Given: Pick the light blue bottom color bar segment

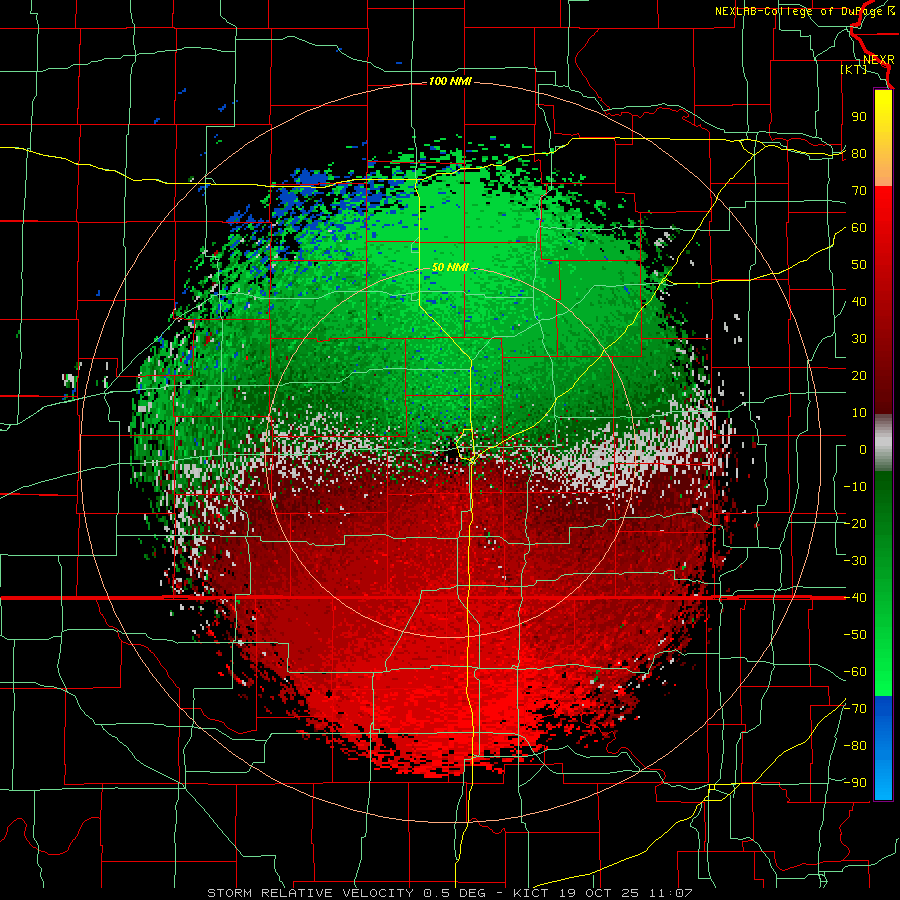Looking at the screenshot, I should tap(883, 781).
